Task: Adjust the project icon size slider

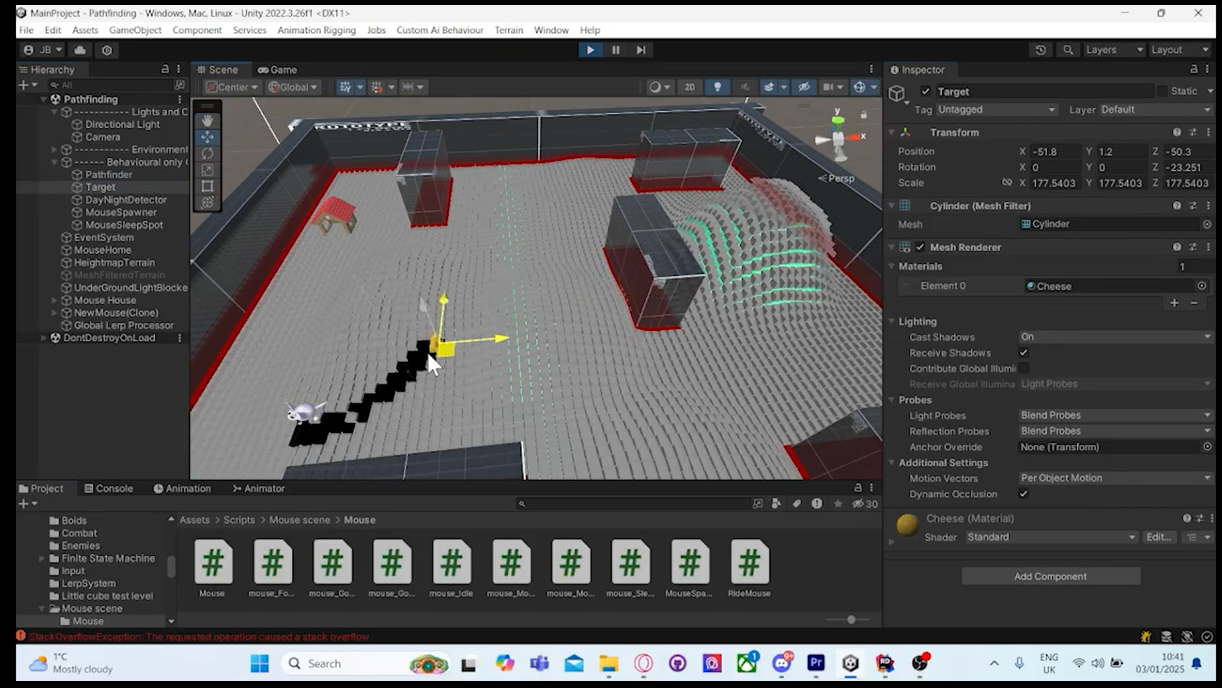Action: (851, 620)
